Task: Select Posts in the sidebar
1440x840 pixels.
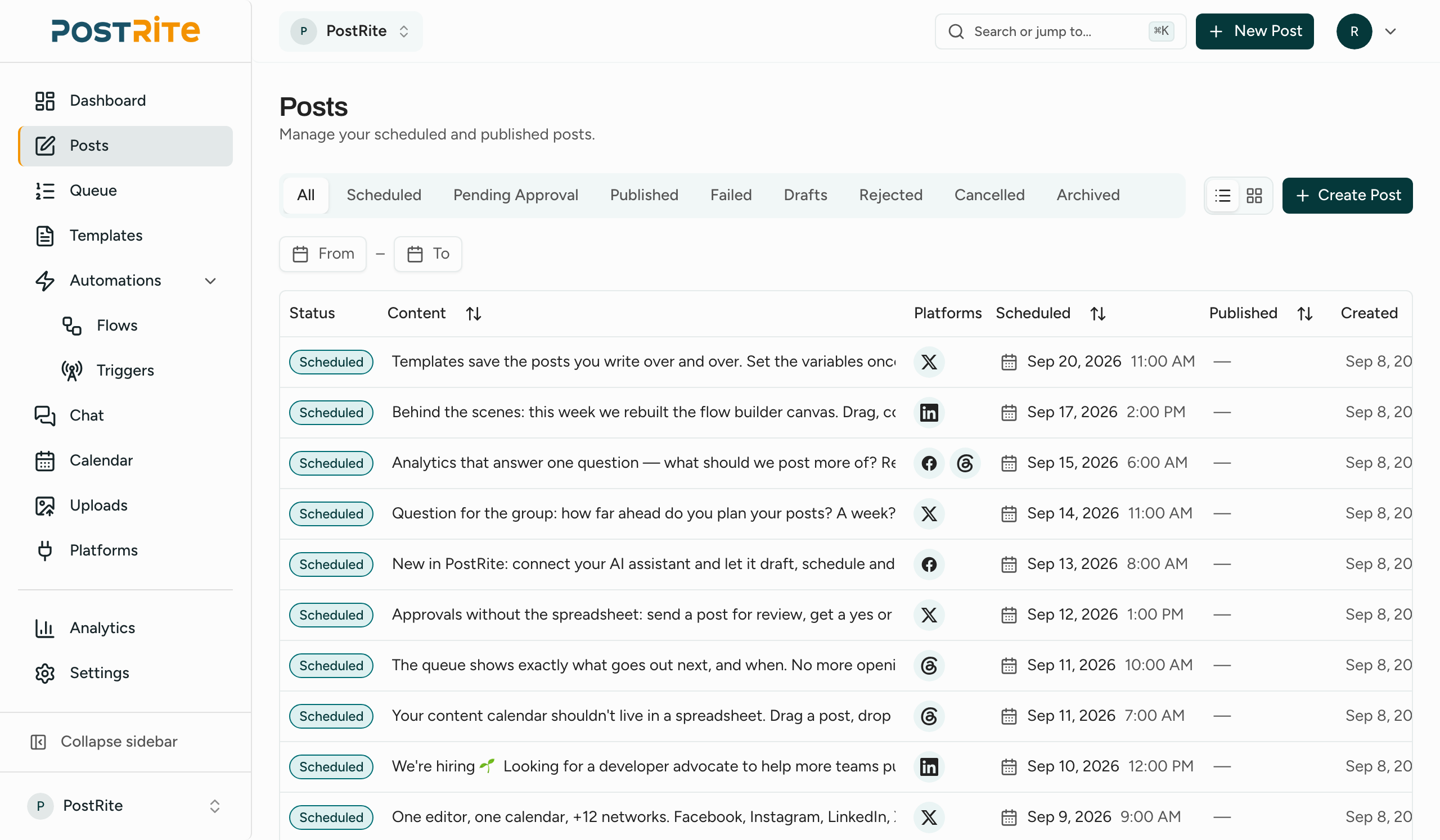Action: pyautogui.click(x=125, y=146)
